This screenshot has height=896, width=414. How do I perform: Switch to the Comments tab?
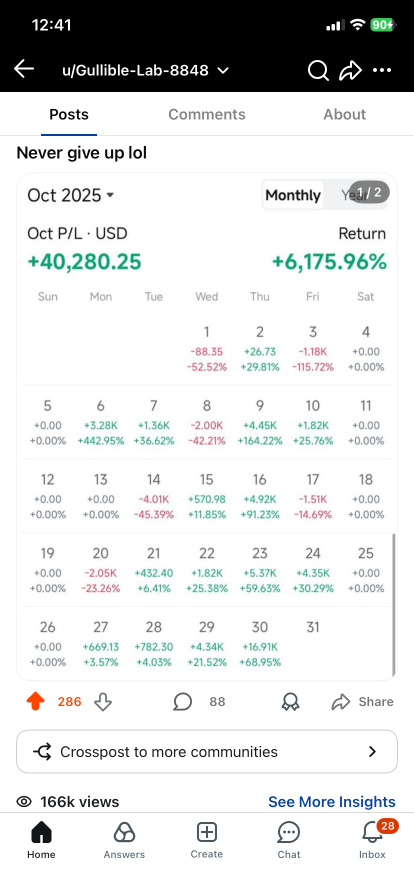pos(206,114)
